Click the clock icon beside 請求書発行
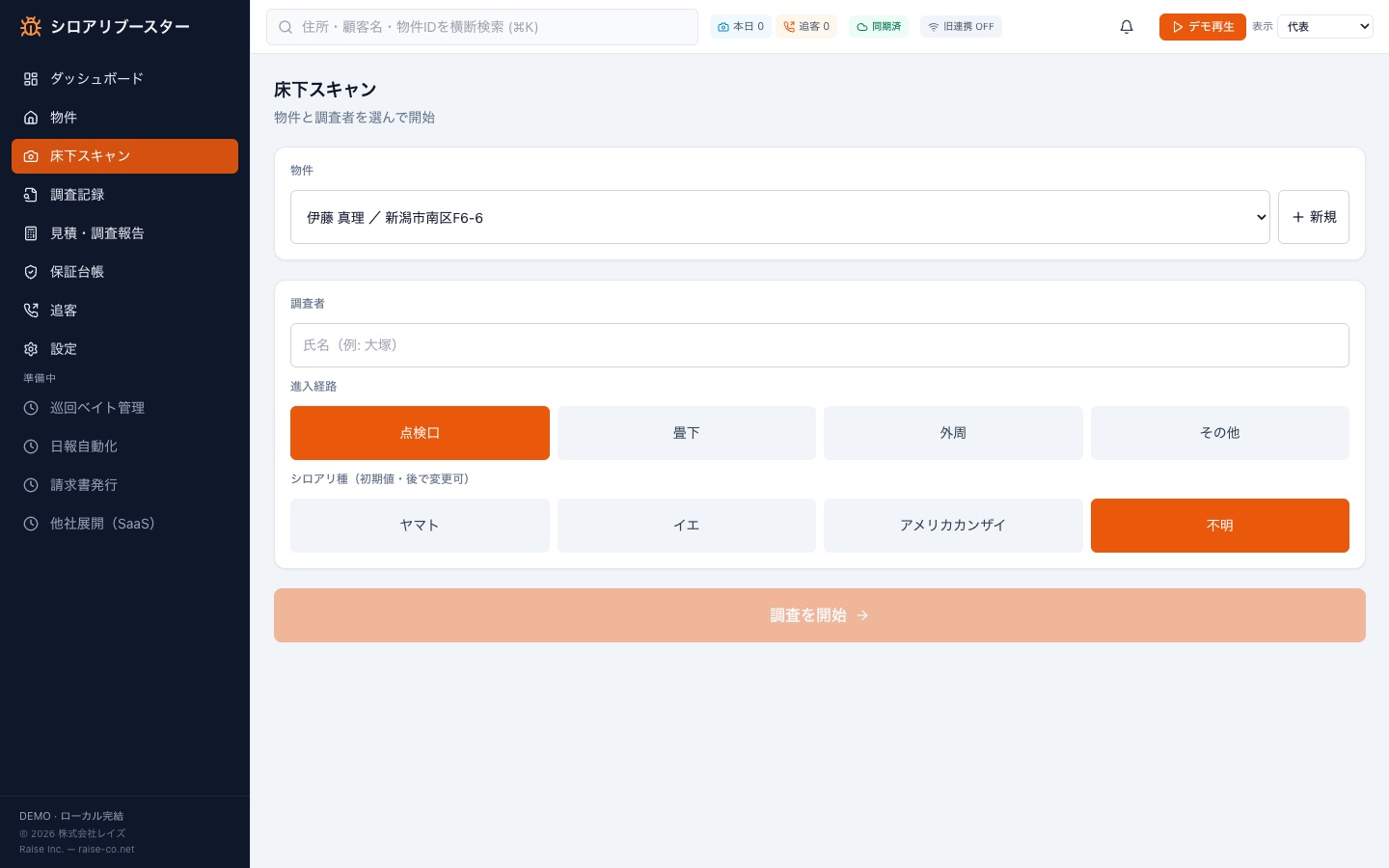This screenshot has width=1389, height=868. coord(31,485)
